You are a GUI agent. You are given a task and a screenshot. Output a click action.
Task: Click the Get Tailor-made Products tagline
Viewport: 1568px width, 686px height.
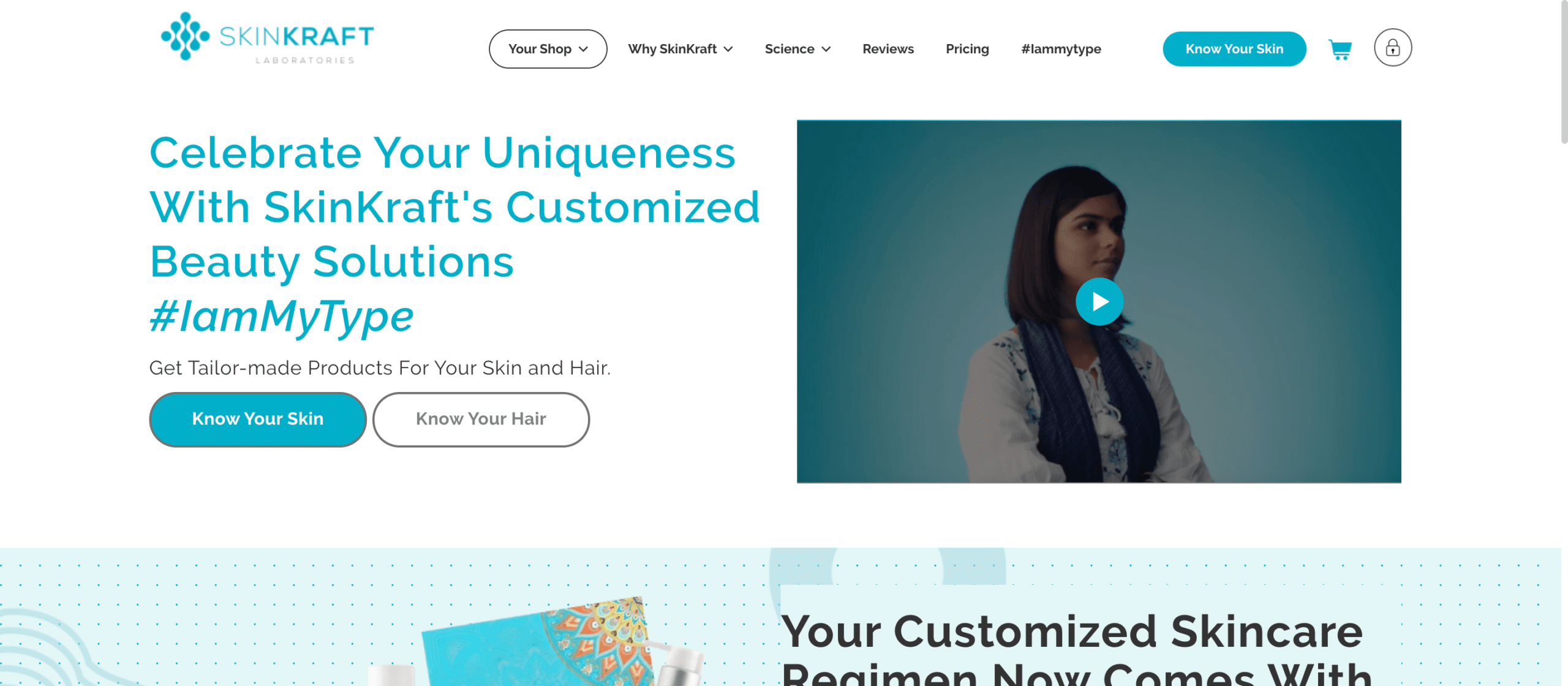click(380, 367)
